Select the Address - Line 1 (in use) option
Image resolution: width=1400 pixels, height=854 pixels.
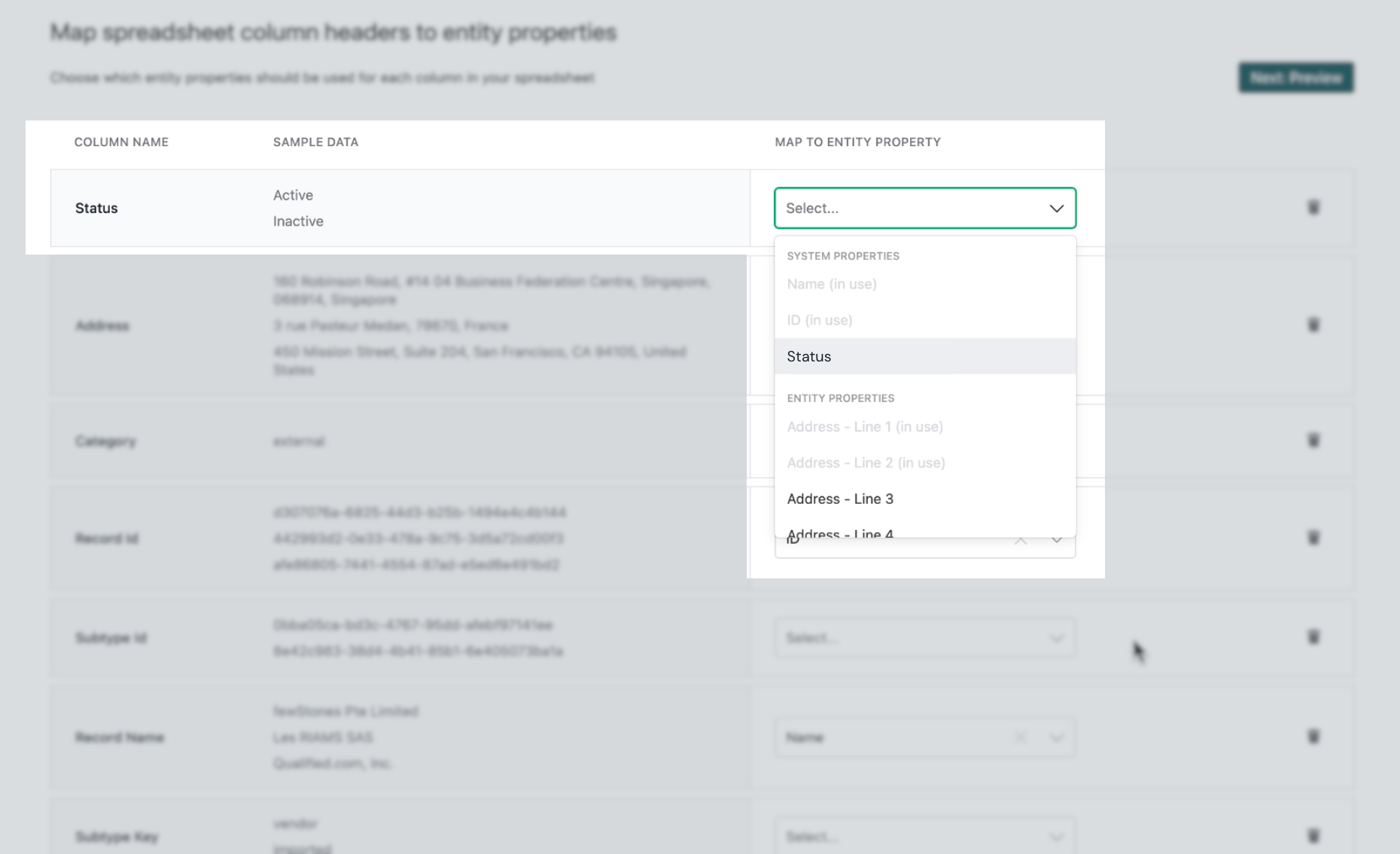[925, 426]
